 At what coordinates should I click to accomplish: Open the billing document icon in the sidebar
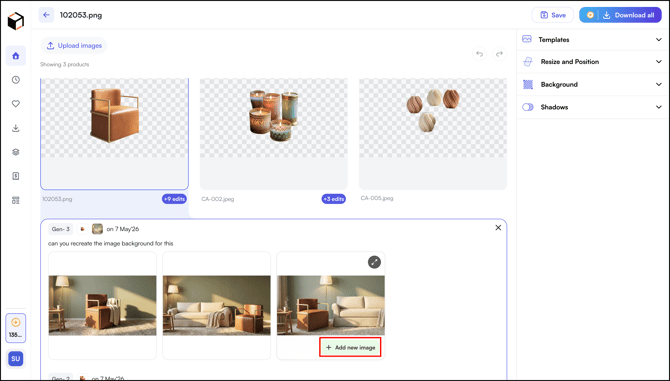16,176
